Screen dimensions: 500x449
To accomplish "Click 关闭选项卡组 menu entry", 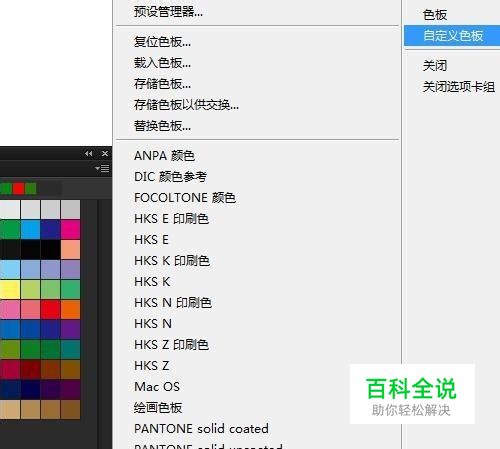I will pos(459,87).
